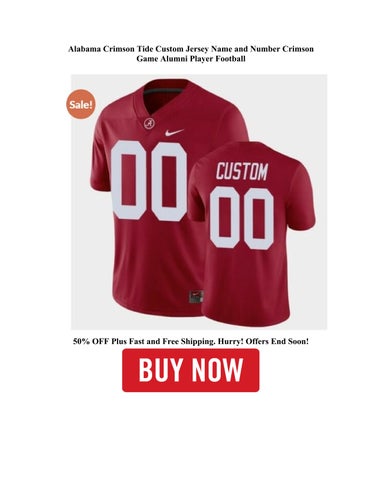Click the first zero on jersey front
The image size is (371, 480).
point(128,180)
